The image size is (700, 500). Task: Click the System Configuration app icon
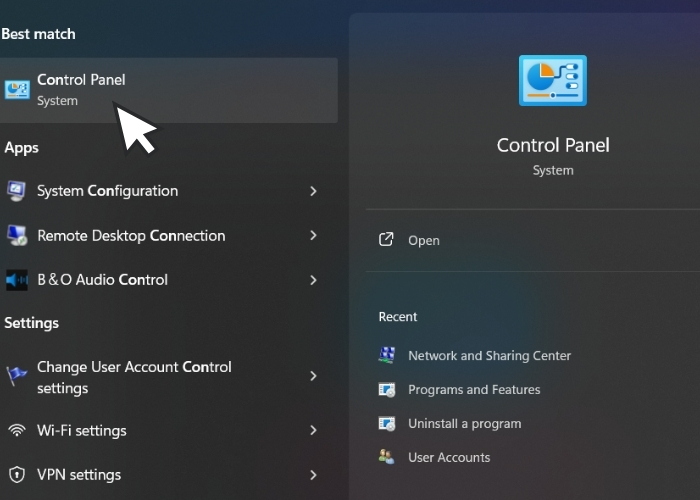[x=17, y=191]
